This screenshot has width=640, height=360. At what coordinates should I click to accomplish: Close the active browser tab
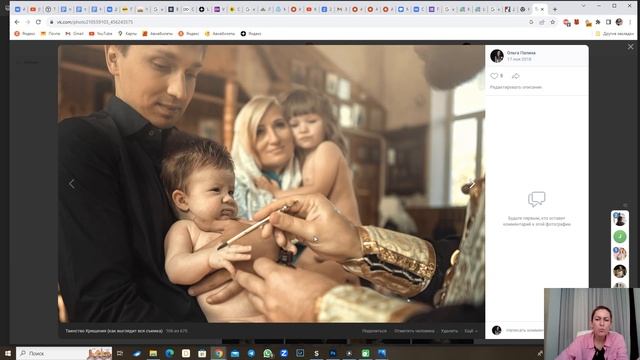pos(542,9)
